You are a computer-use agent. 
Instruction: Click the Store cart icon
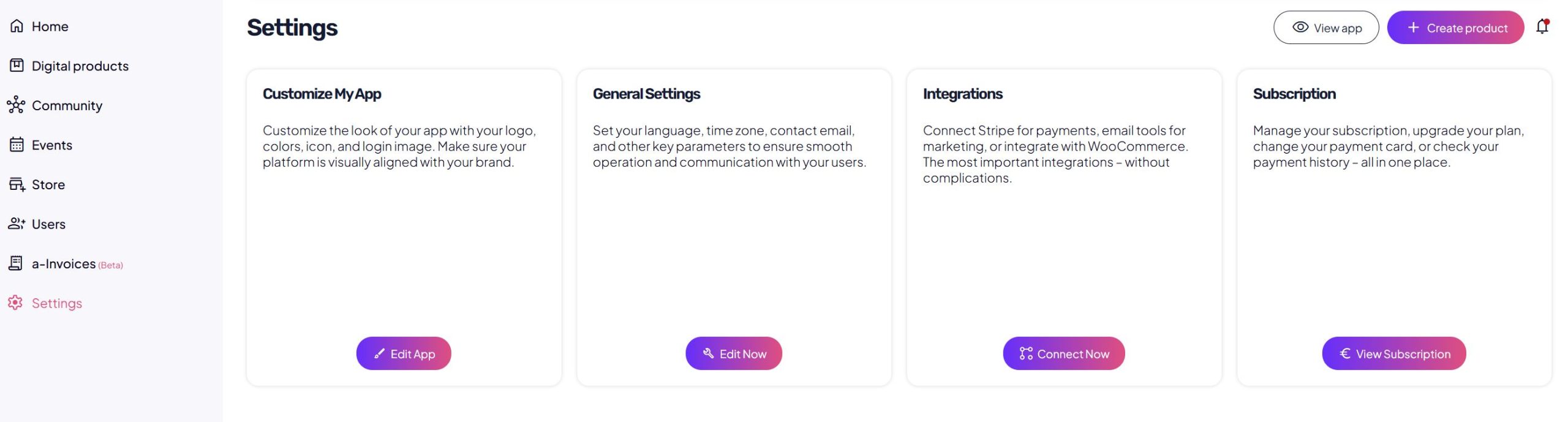point(17,184)
